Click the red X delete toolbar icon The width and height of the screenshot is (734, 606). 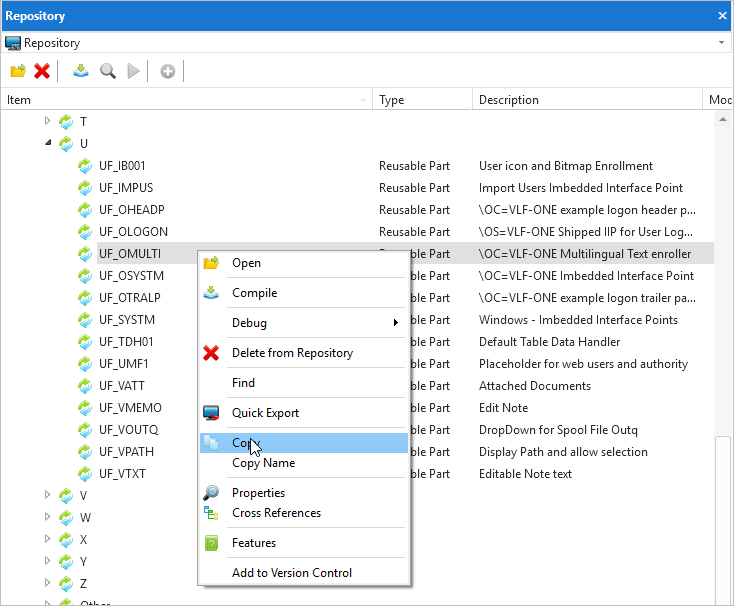point(42,71)
